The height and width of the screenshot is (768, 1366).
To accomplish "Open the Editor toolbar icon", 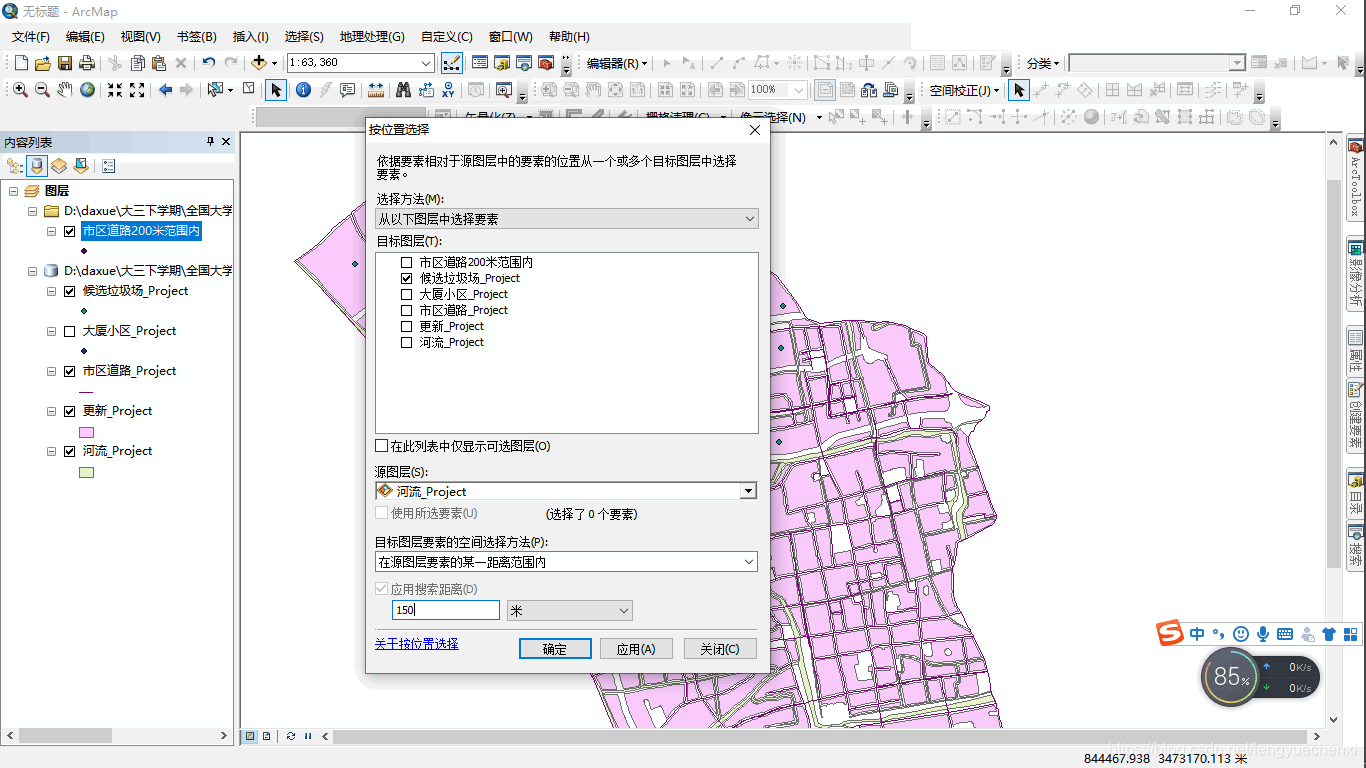I will click(x=451, y=63).
